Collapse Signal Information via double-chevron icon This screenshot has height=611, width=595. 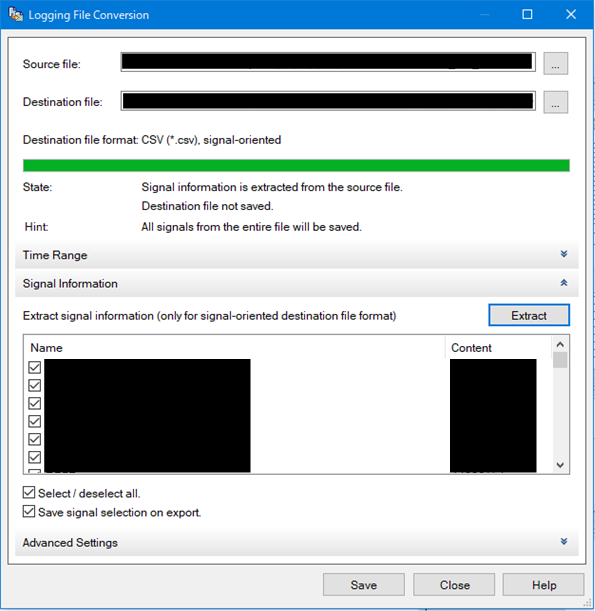click(x=563, y=283)
